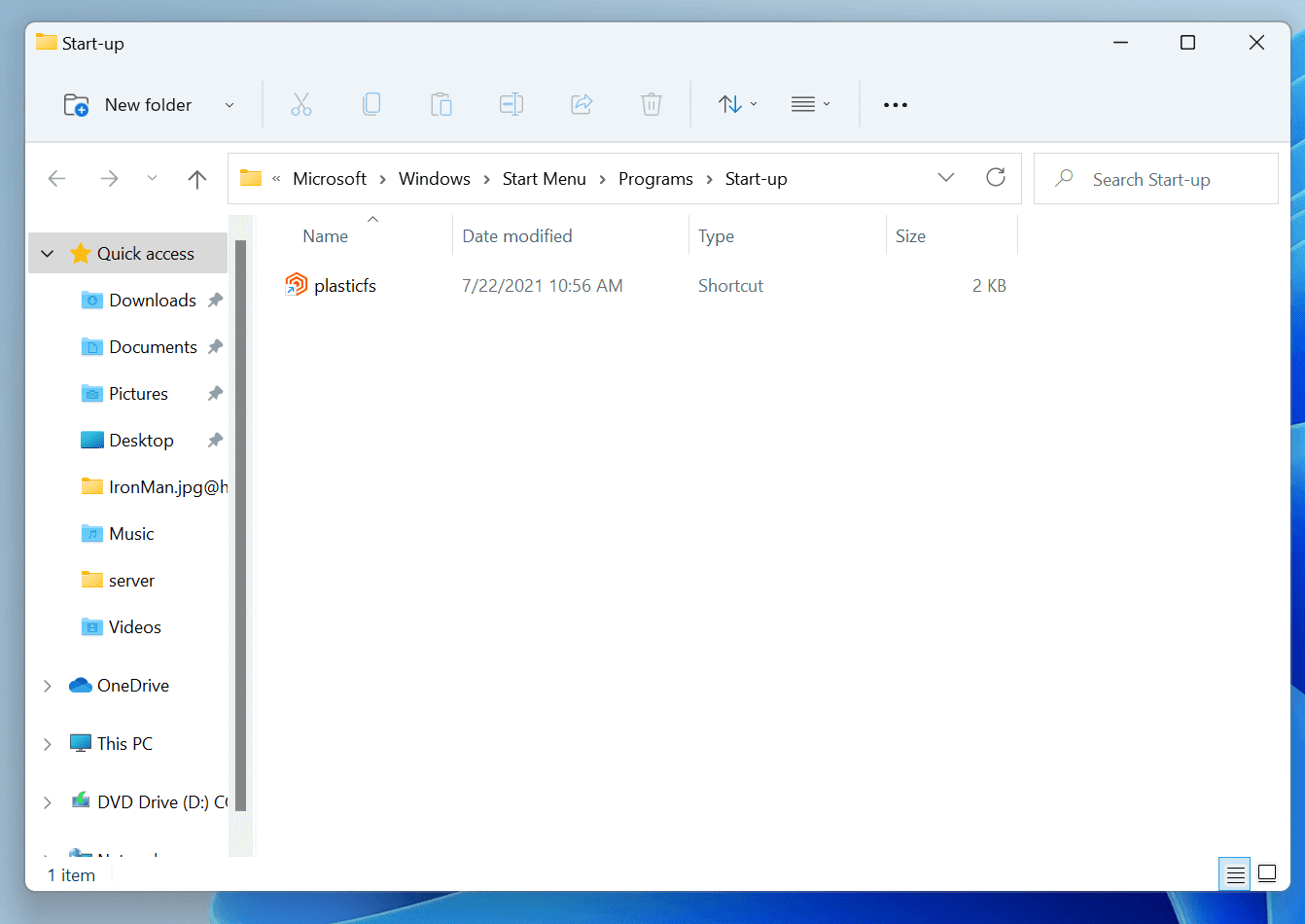Expand the OneDrive tree node
This screenshot has height=924, width=1305.
coord(48,686)
